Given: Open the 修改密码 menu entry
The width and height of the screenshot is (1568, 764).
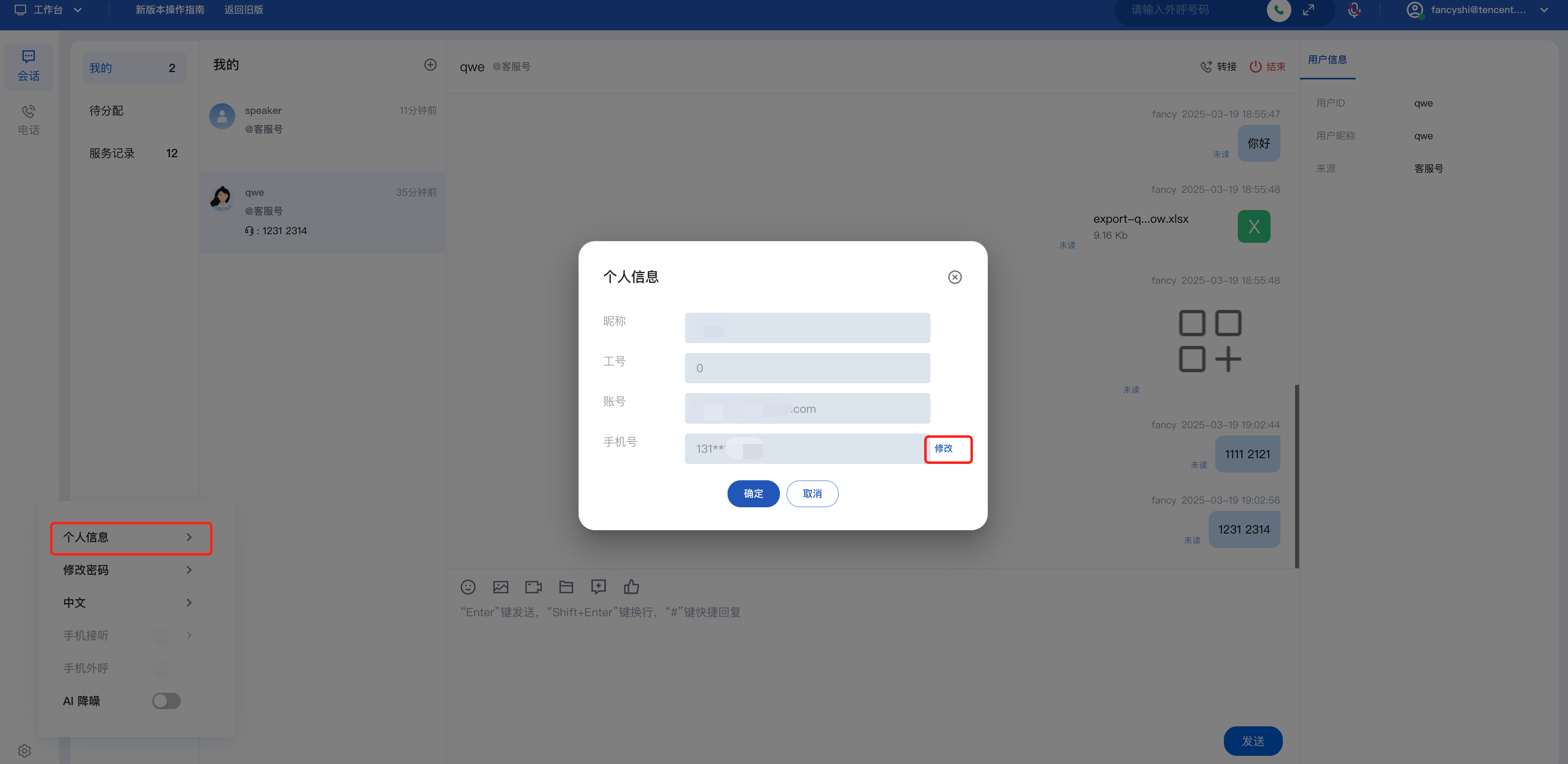Looking at the screenshot, I should click(128, 570).
